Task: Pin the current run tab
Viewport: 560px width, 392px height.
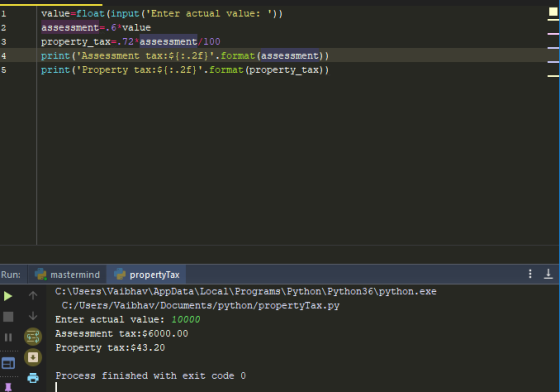Action: tap(8, 388)
